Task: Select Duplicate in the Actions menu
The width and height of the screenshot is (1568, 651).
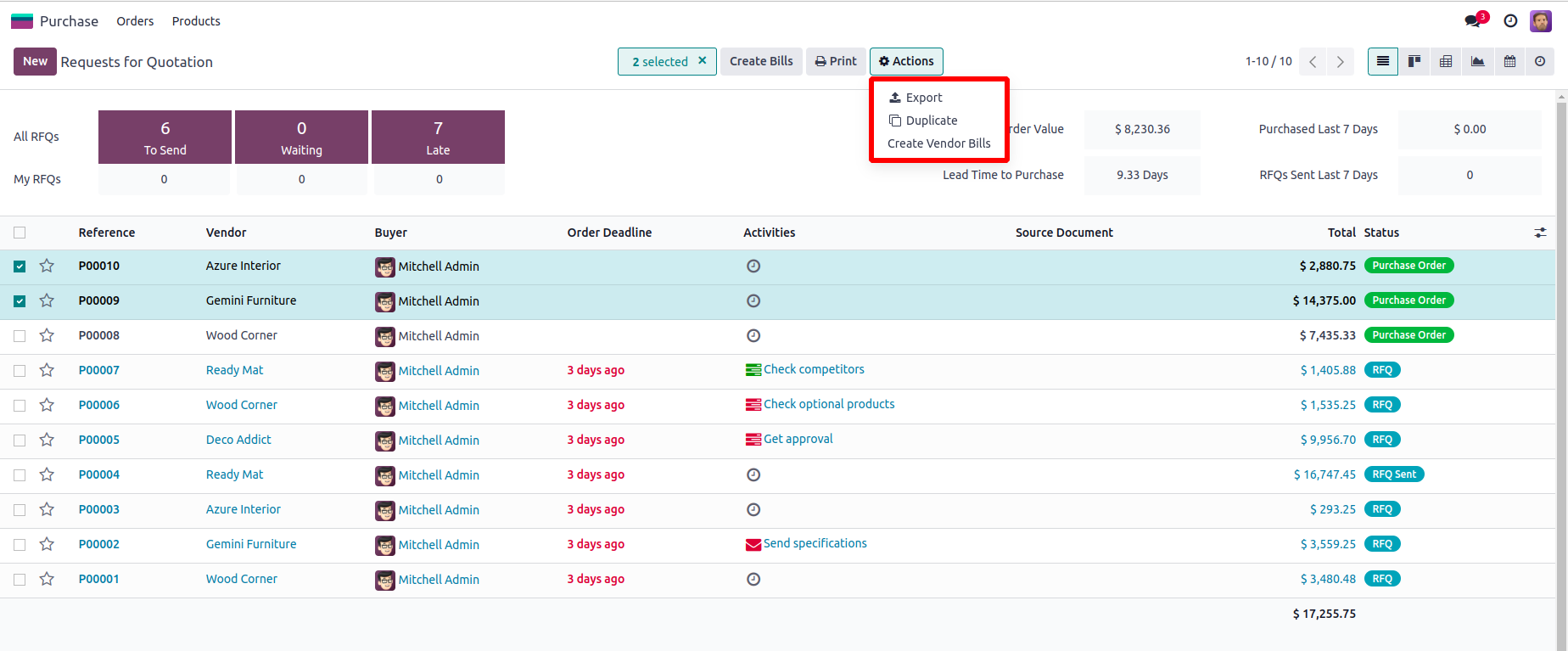Action: [931, 121]
